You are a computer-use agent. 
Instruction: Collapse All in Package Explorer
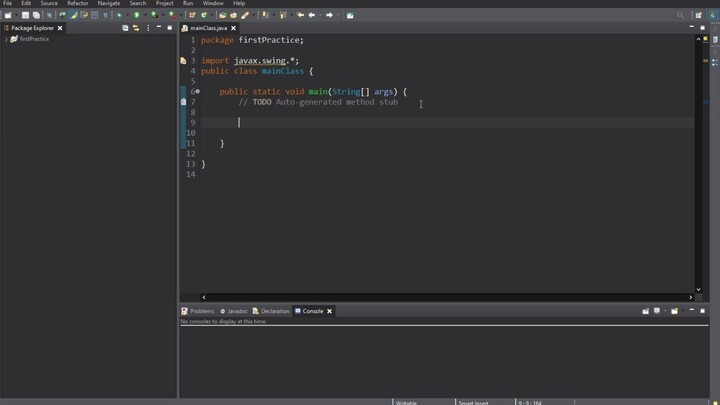tap(125, 28)
